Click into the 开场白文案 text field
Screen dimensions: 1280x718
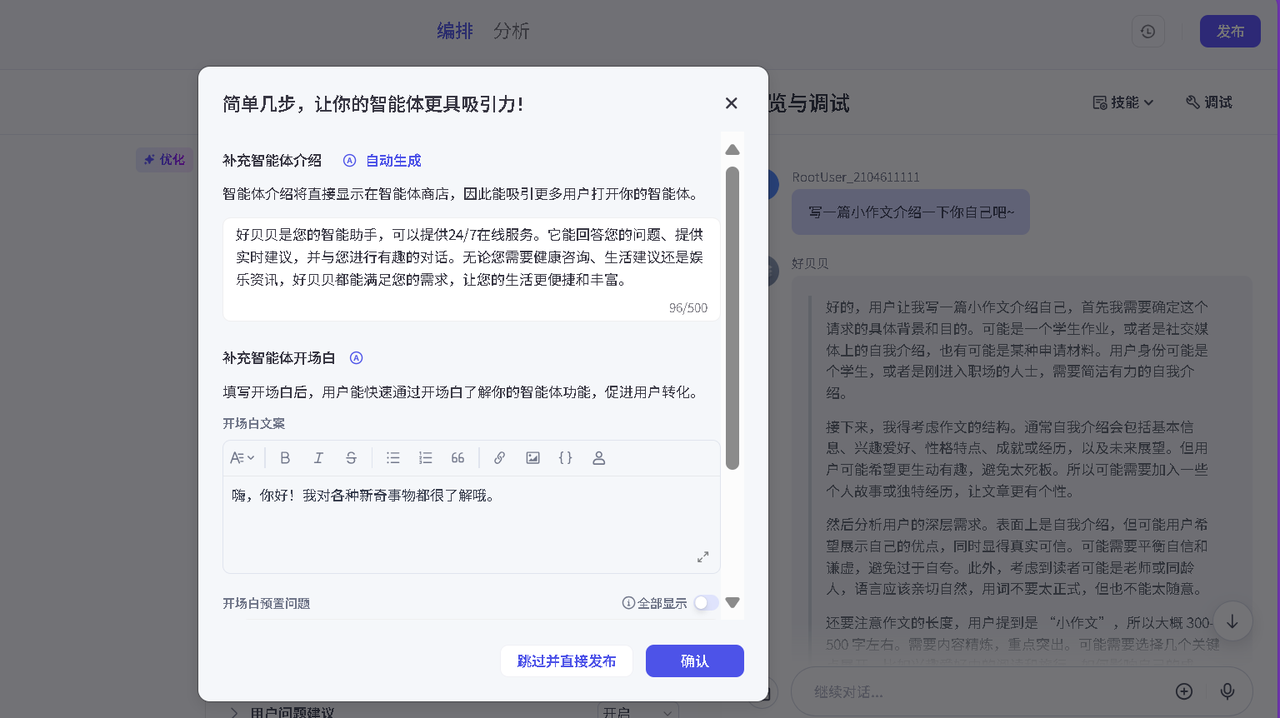point(471,523)
